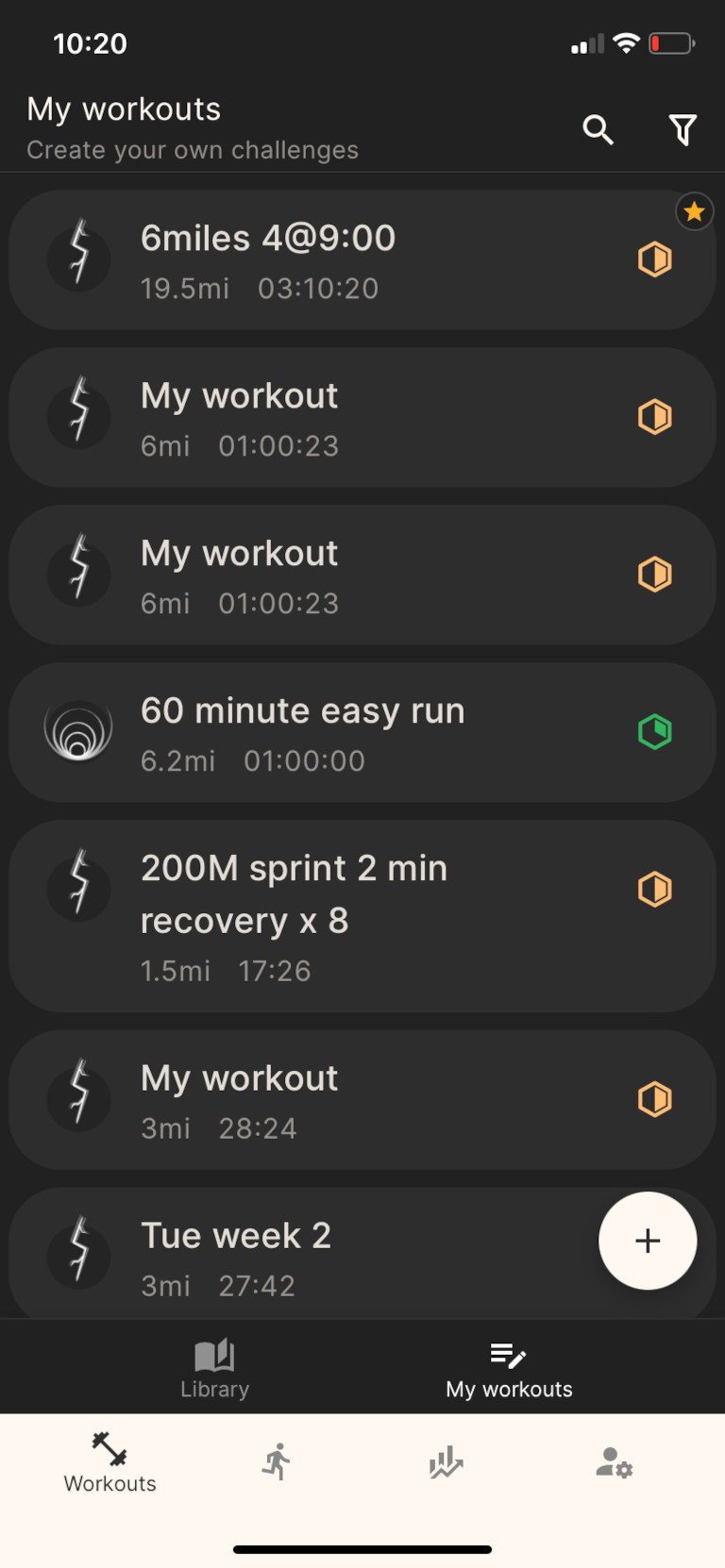Tap orange hexagon on 200M sprint workout

click(x=654, y=889)
